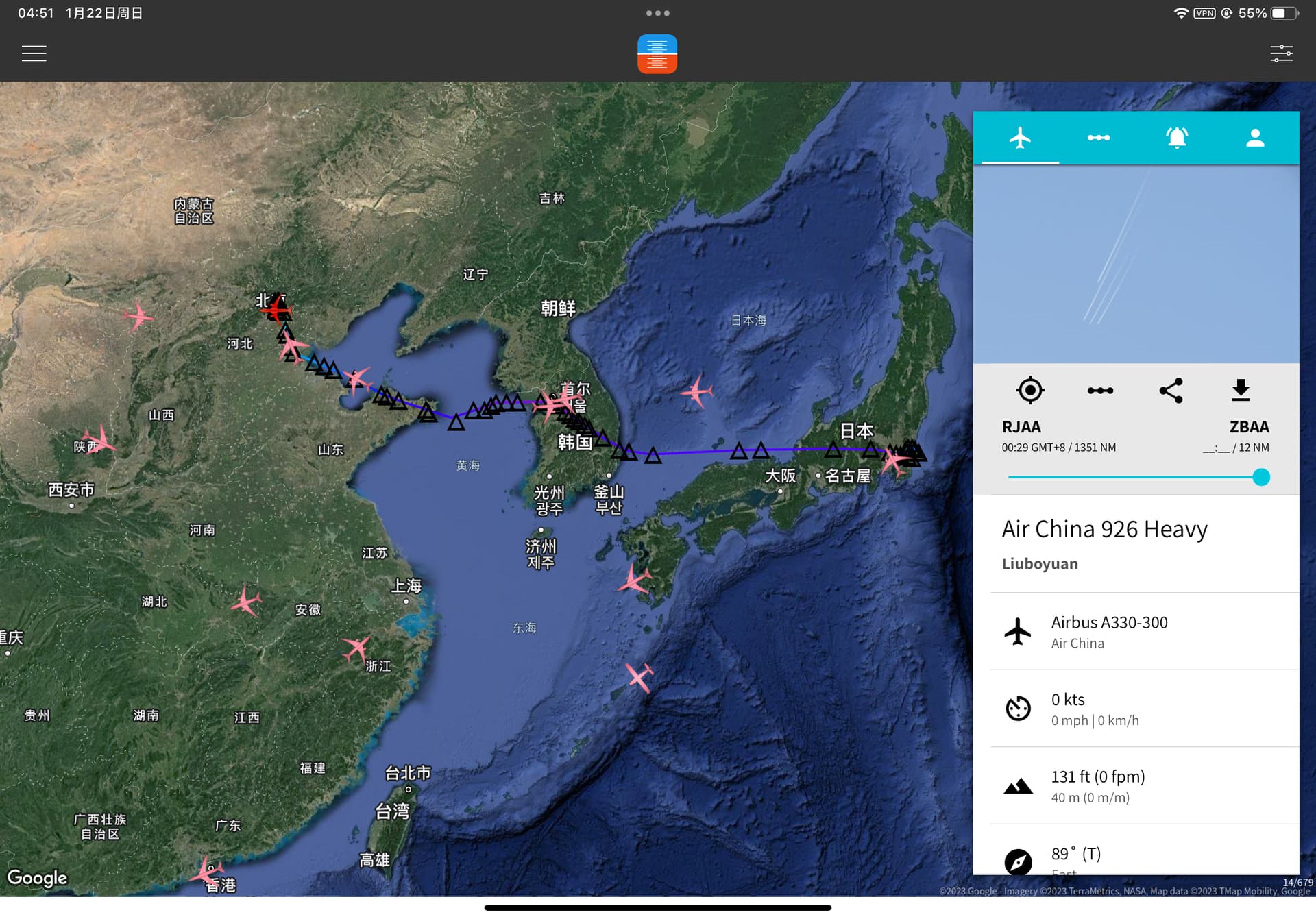Open the filter settings sliders icon
Viewport: 1316px width, 919px height.
click(x=1280, y=53)
